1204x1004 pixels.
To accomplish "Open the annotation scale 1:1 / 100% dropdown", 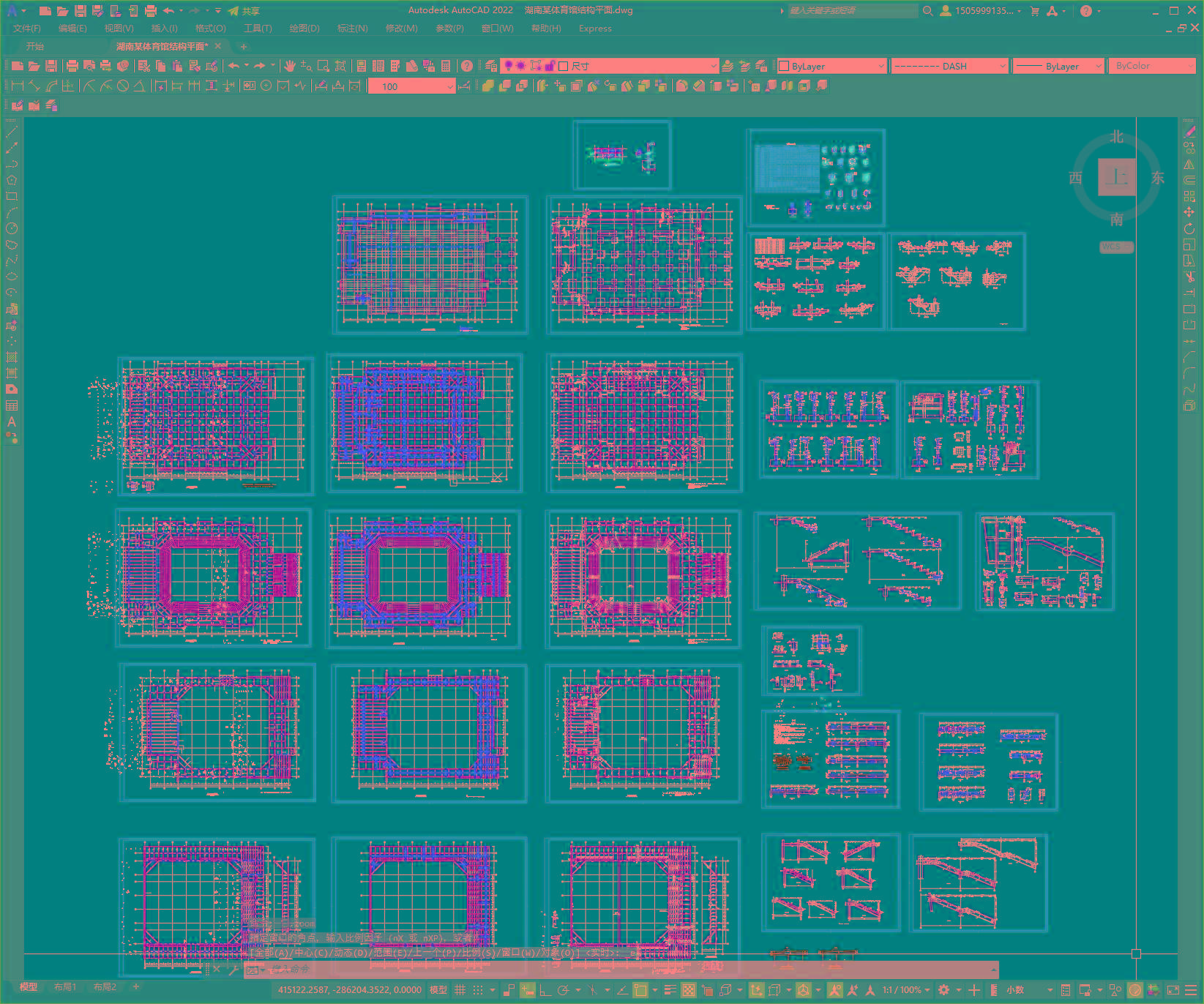I will [906, 990].
